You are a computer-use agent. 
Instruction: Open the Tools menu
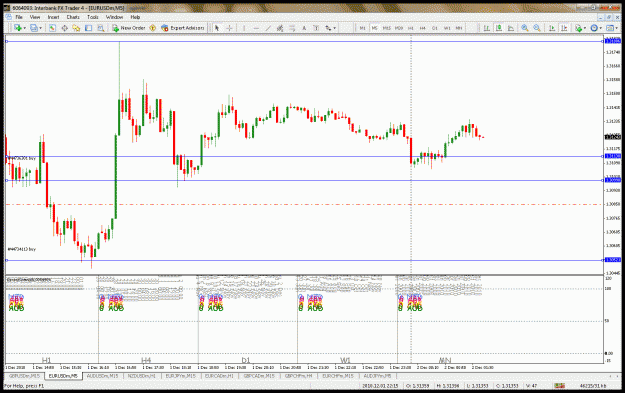[x=93, y=17]
